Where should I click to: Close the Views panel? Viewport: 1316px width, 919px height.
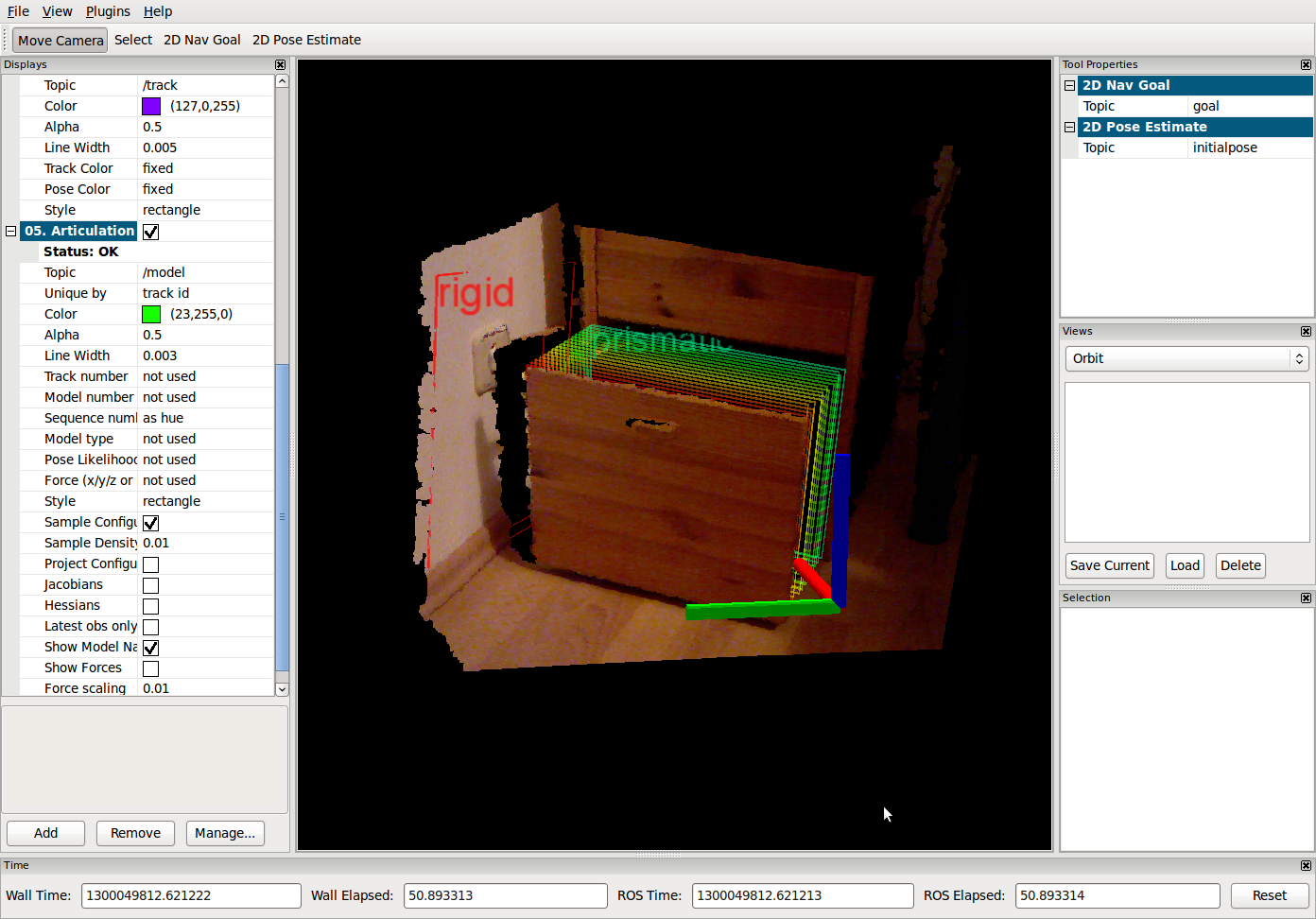click(1306, 332)
